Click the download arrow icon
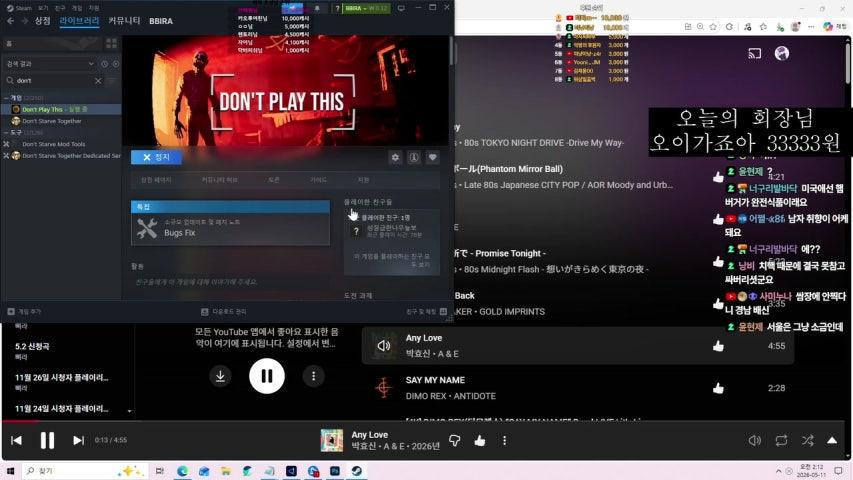Image resolution: width=853 pixels, height=480 pixels. 220,376
